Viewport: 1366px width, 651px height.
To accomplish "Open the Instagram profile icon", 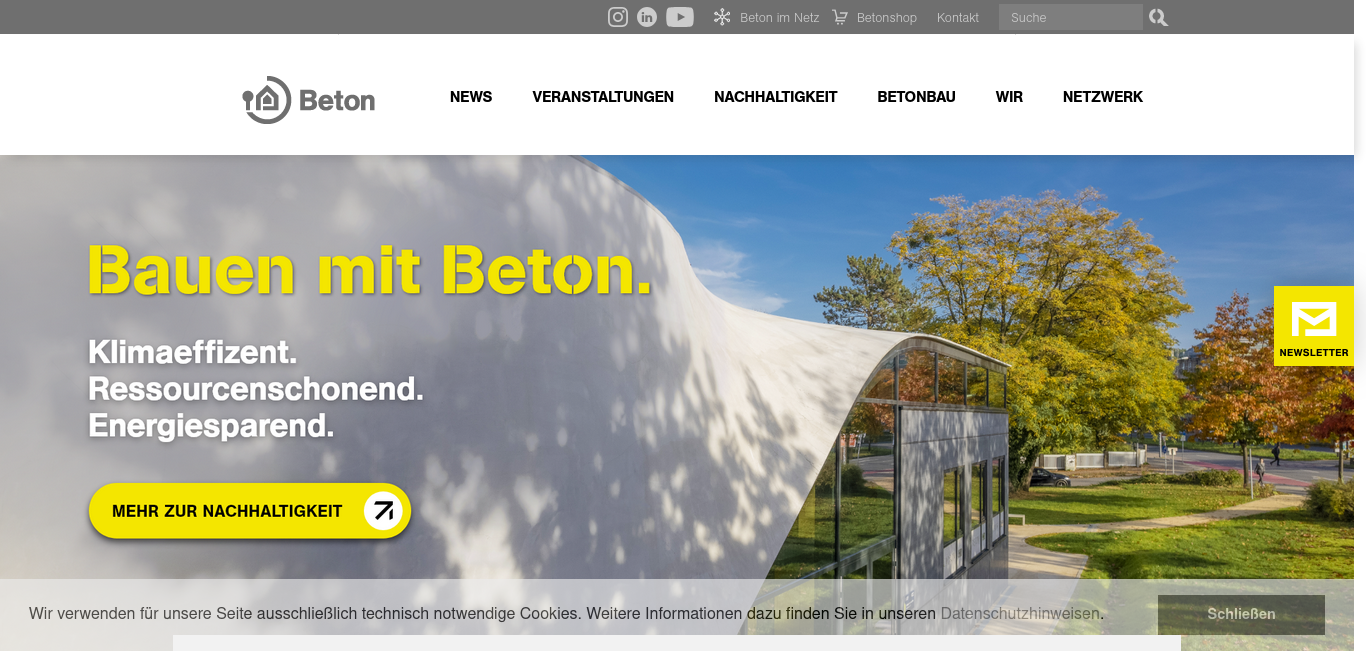I will [x=618, y=17].
